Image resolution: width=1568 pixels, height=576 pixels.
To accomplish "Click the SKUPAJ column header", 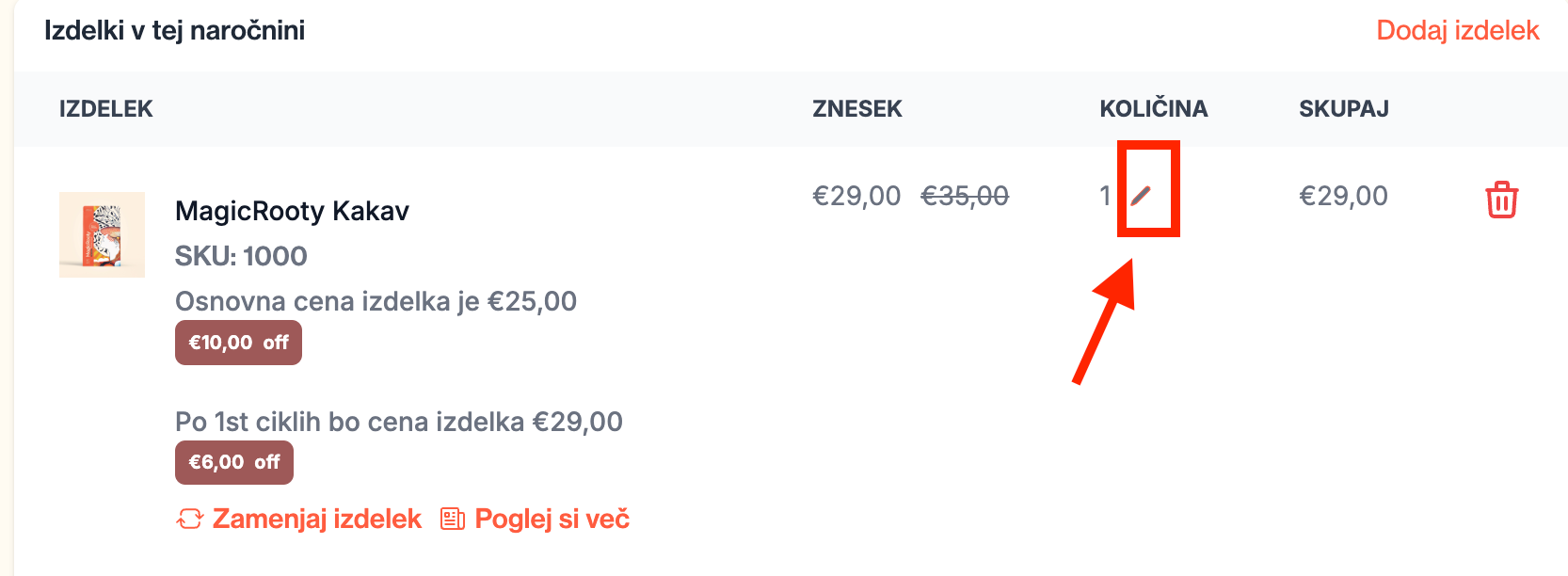I will pos(1343,109).
